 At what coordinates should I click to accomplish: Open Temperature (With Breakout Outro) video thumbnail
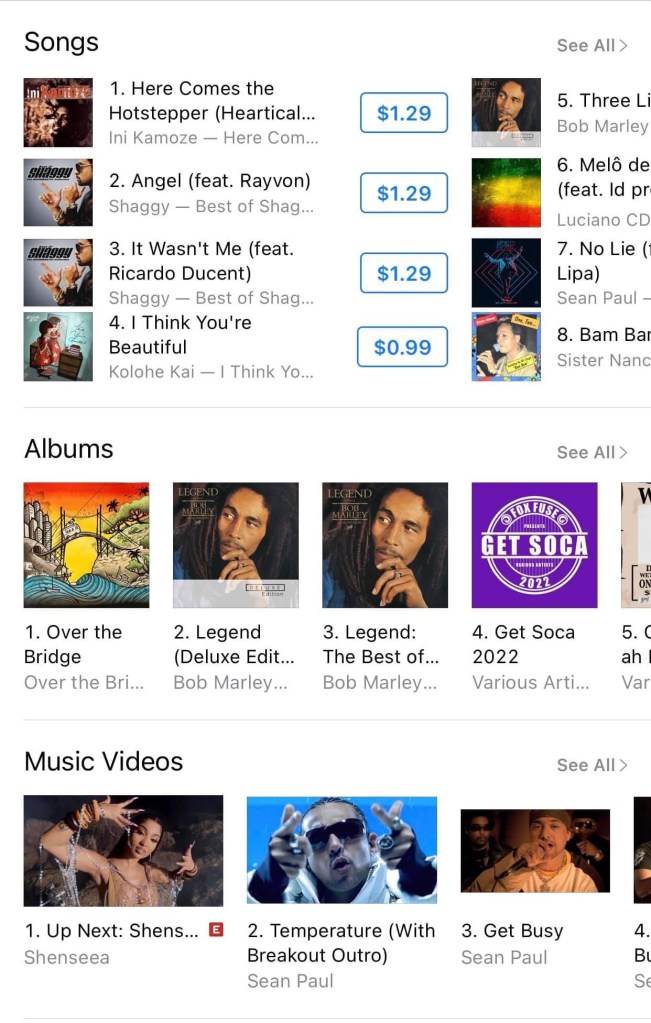click(x=342, y=849)
